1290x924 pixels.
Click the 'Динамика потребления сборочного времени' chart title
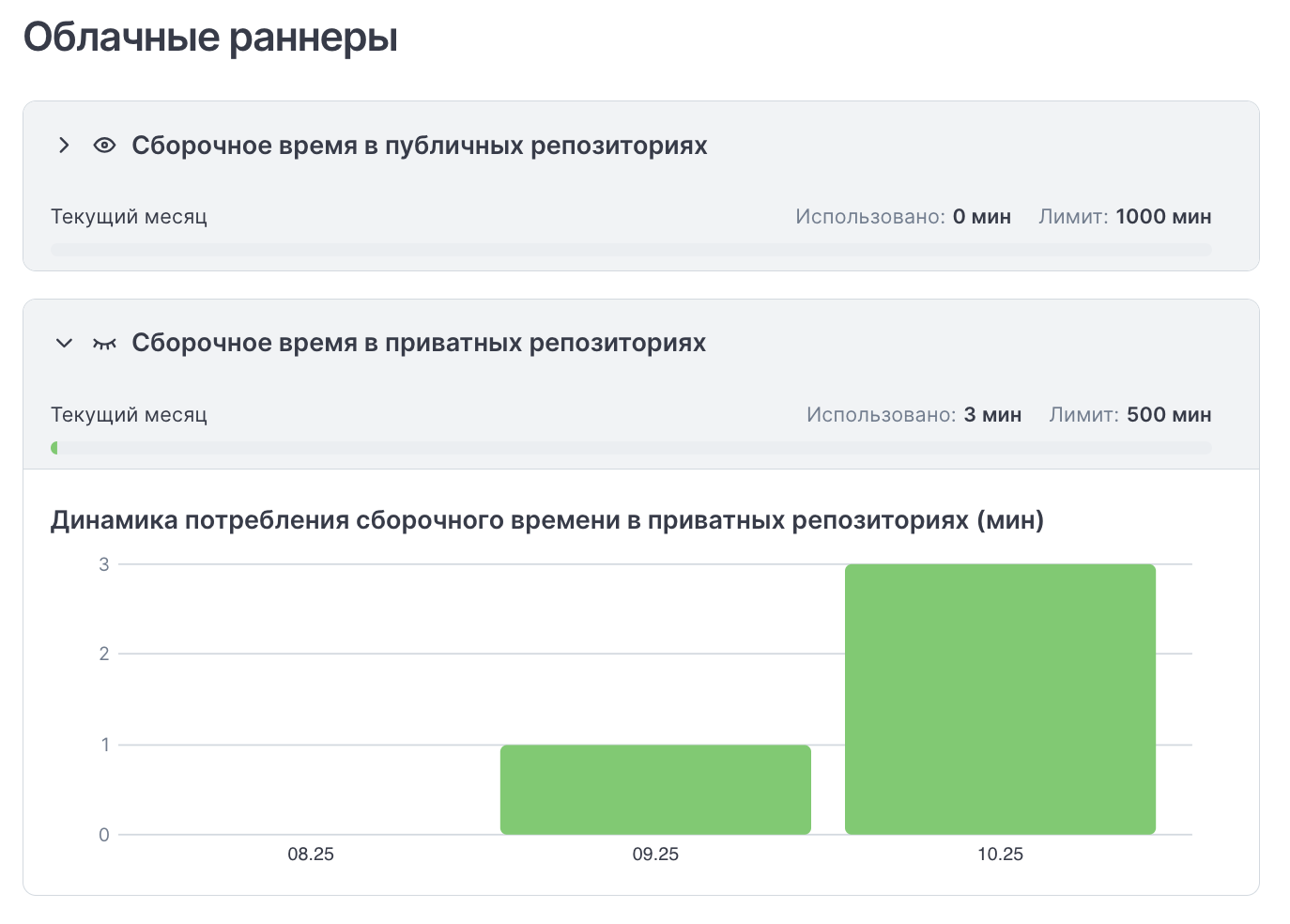pyautogui.click(x=546, y=520)
